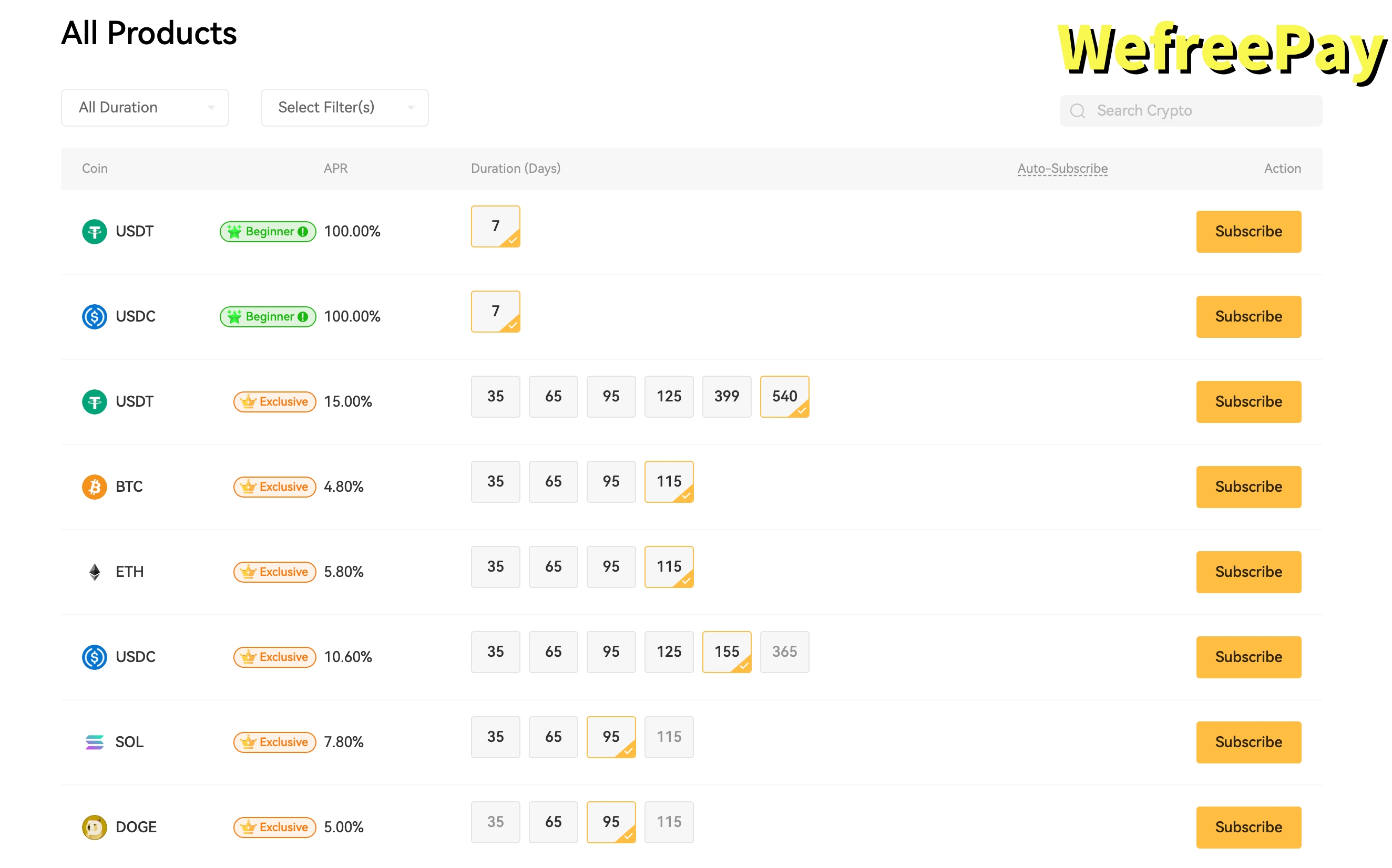The image size is (1392, 868).
Task: Click the USDC Exclusive 10.60% coin icon
Action: click(94, 657)
